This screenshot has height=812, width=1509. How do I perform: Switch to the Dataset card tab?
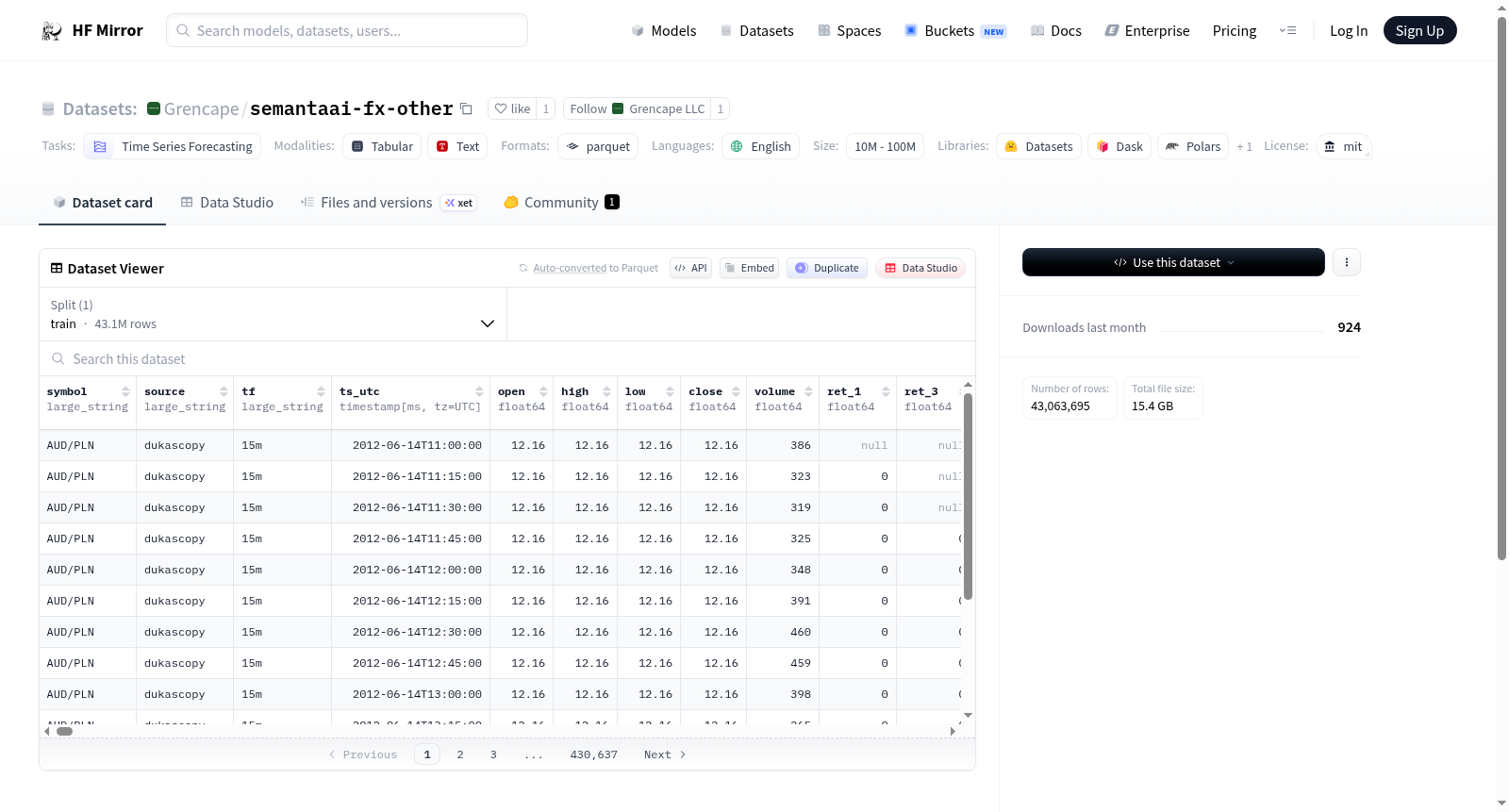(103, 203)
